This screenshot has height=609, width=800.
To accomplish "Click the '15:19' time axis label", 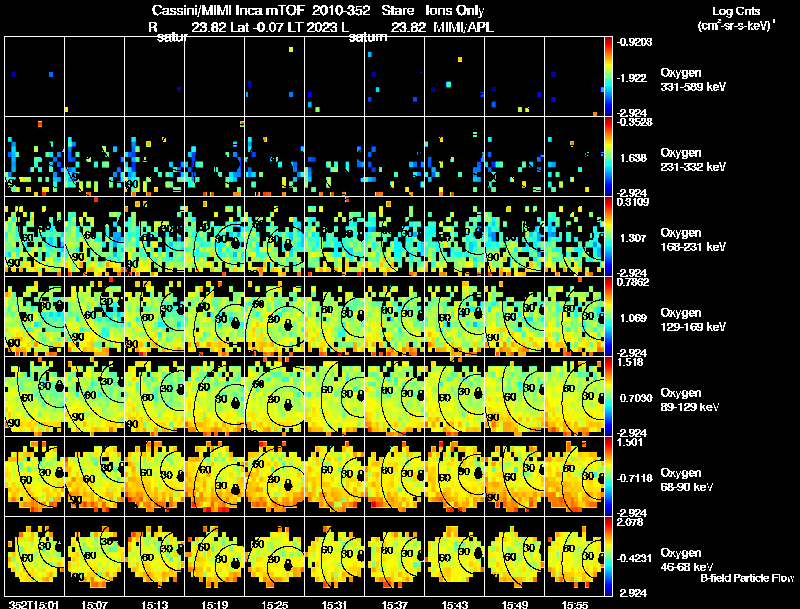I will pos(214,605).
